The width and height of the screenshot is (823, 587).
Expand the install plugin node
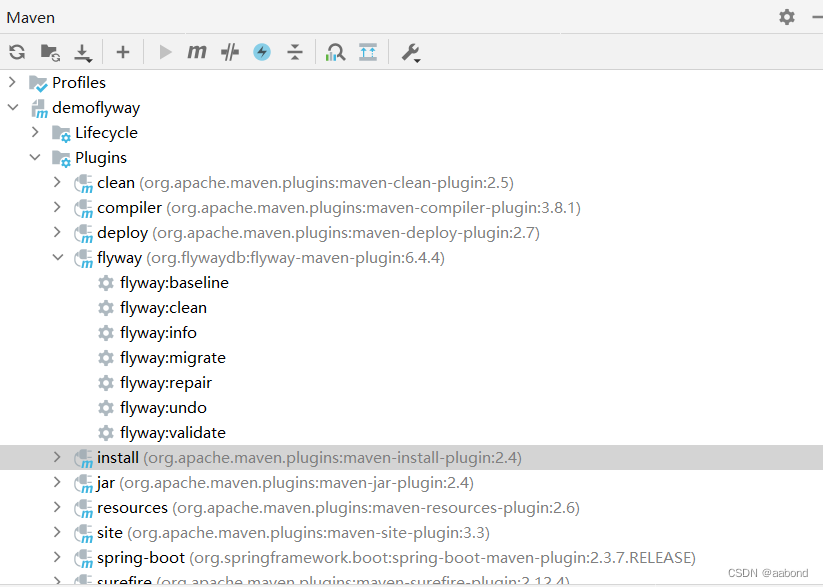click(x=57, y=457)
